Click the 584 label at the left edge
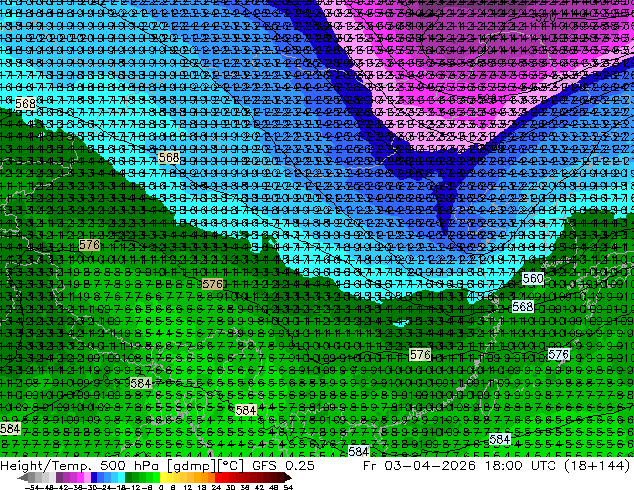634x490 pixels. 10,428
